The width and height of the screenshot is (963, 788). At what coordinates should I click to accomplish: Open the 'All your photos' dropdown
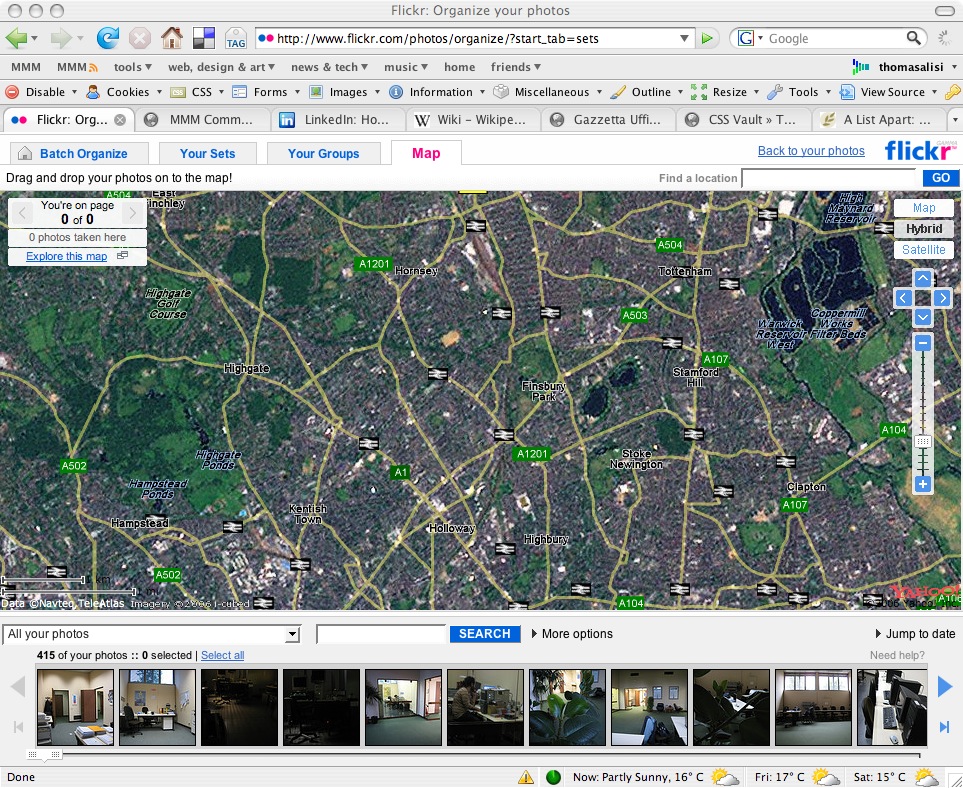pyautogui.click(x=152, y=634)
